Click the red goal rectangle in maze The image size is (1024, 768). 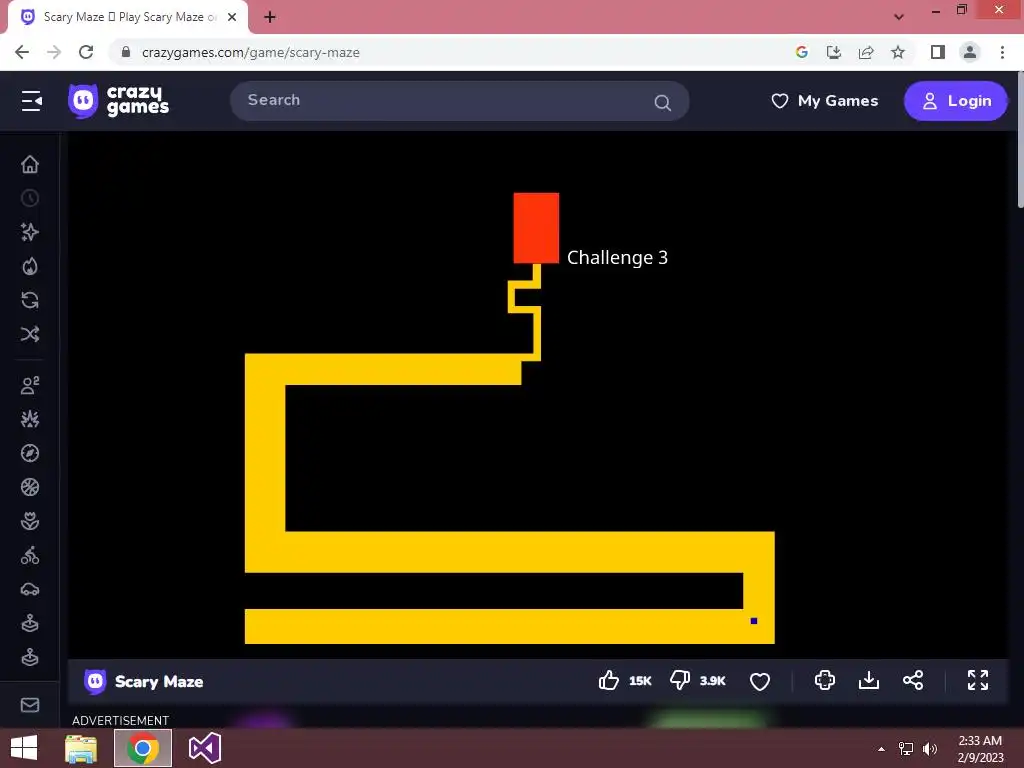(536, 228)
